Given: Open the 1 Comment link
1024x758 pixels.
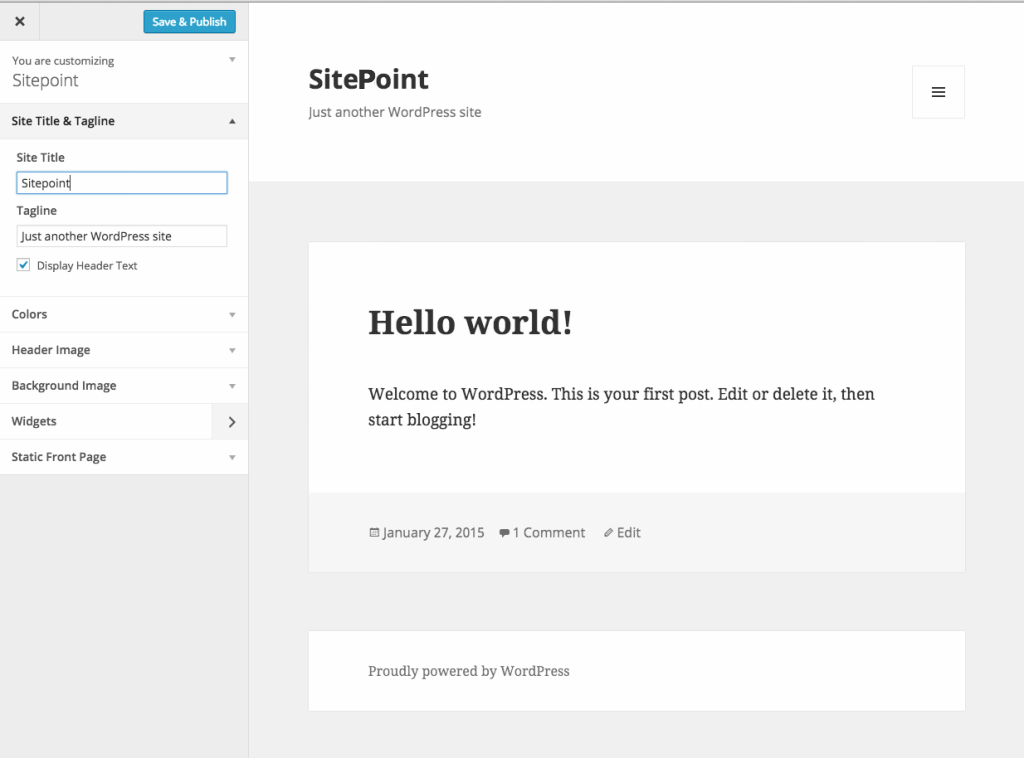Looking at the screenshot, I should click(549, 533).
